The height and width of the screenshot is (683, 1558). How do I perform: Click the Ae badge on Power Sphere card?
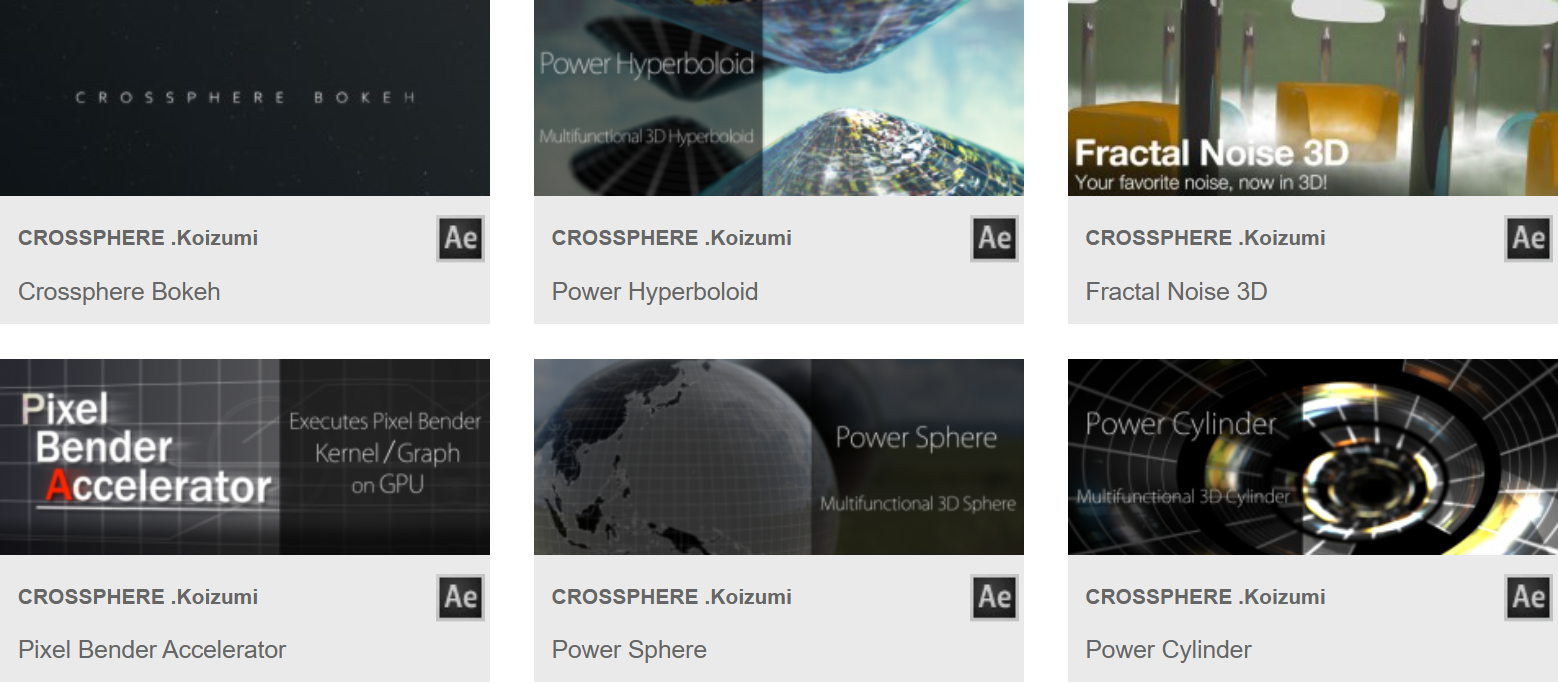tap(994, 597)
